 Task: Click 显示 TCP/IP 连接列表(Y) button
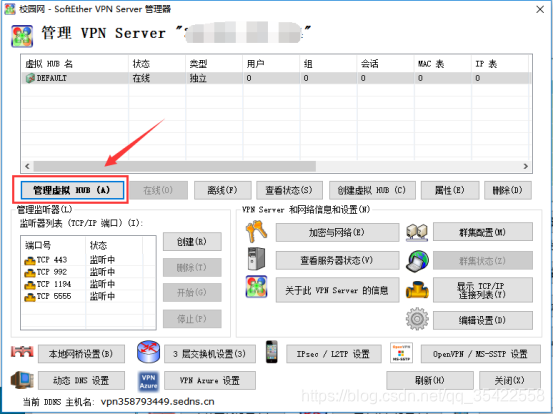483,290
